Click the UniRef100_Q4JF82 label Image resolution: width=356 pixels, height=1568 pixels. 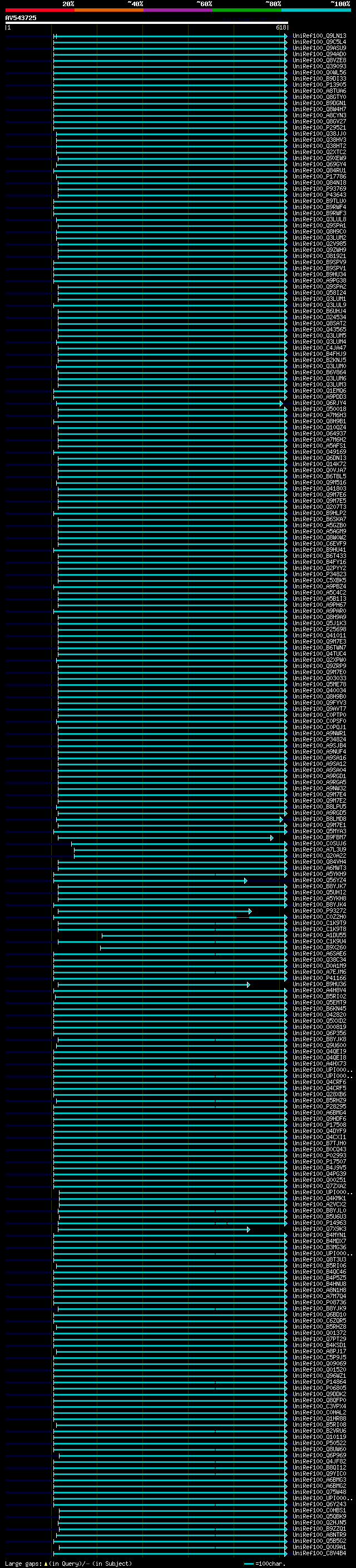[x=319, y=1461]
